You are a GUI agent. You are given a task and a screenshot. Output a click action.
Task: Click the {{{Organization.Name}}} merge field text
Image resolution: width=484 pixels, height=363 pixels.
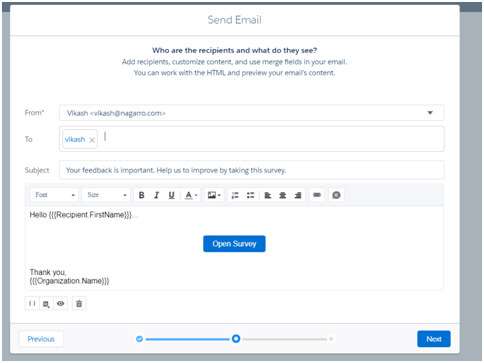tap(69, 281)
